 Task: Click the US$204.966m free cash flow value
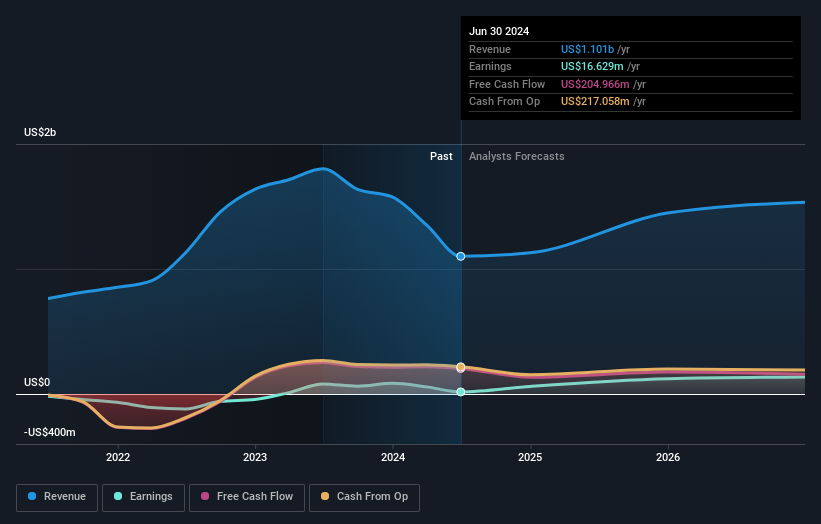(x=595, y=84)
